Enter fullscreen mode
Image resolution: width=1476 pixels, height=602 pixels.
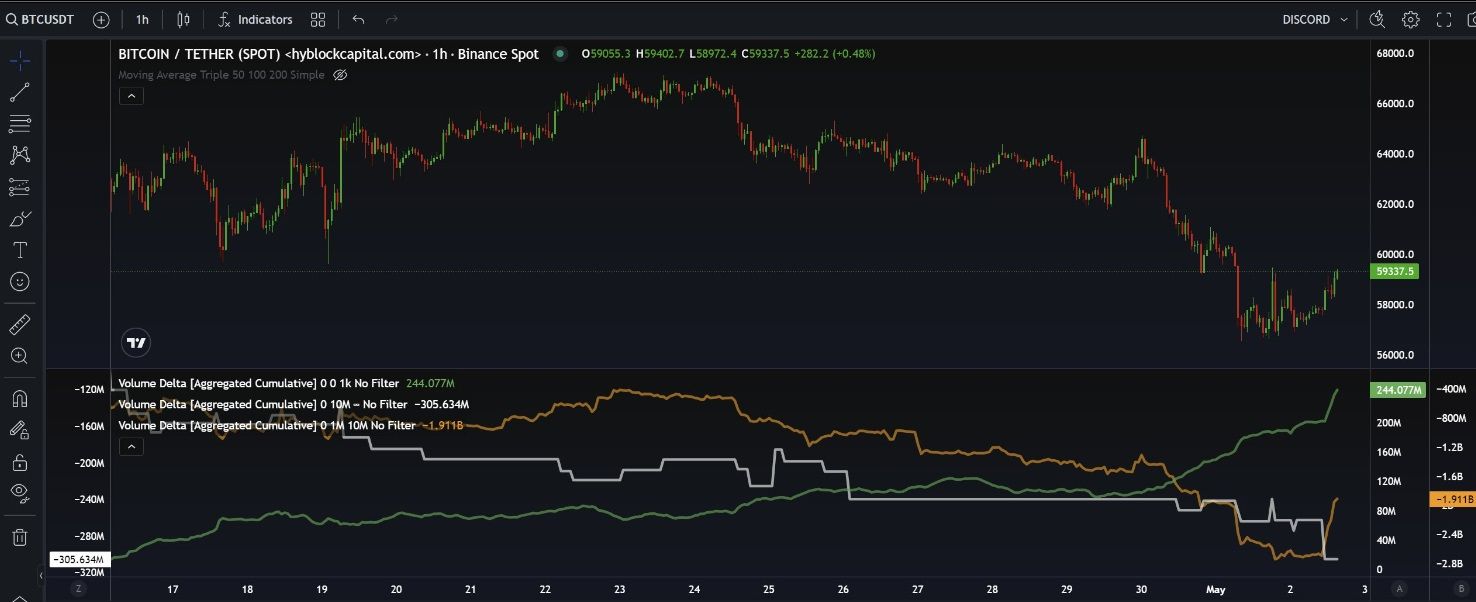tap(1443, 19)
